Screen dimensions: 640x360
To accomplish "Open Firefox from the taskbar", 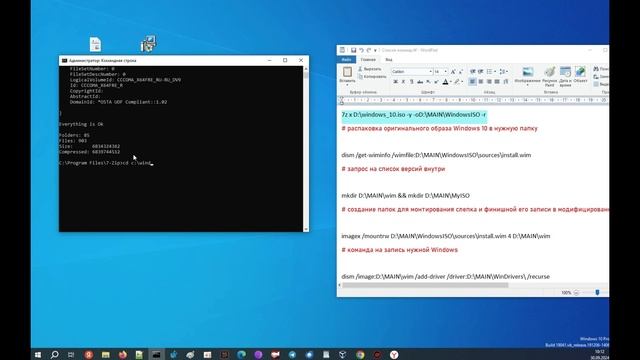I will 122,355.
